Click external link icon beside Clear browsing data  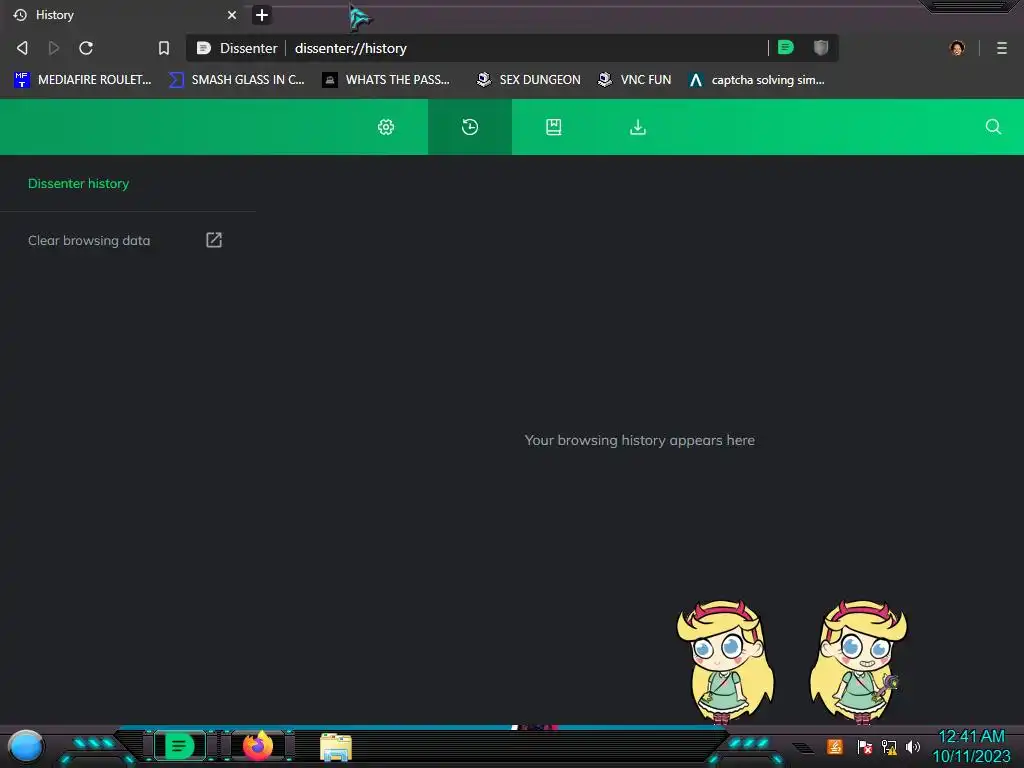[x=214, y=240]
